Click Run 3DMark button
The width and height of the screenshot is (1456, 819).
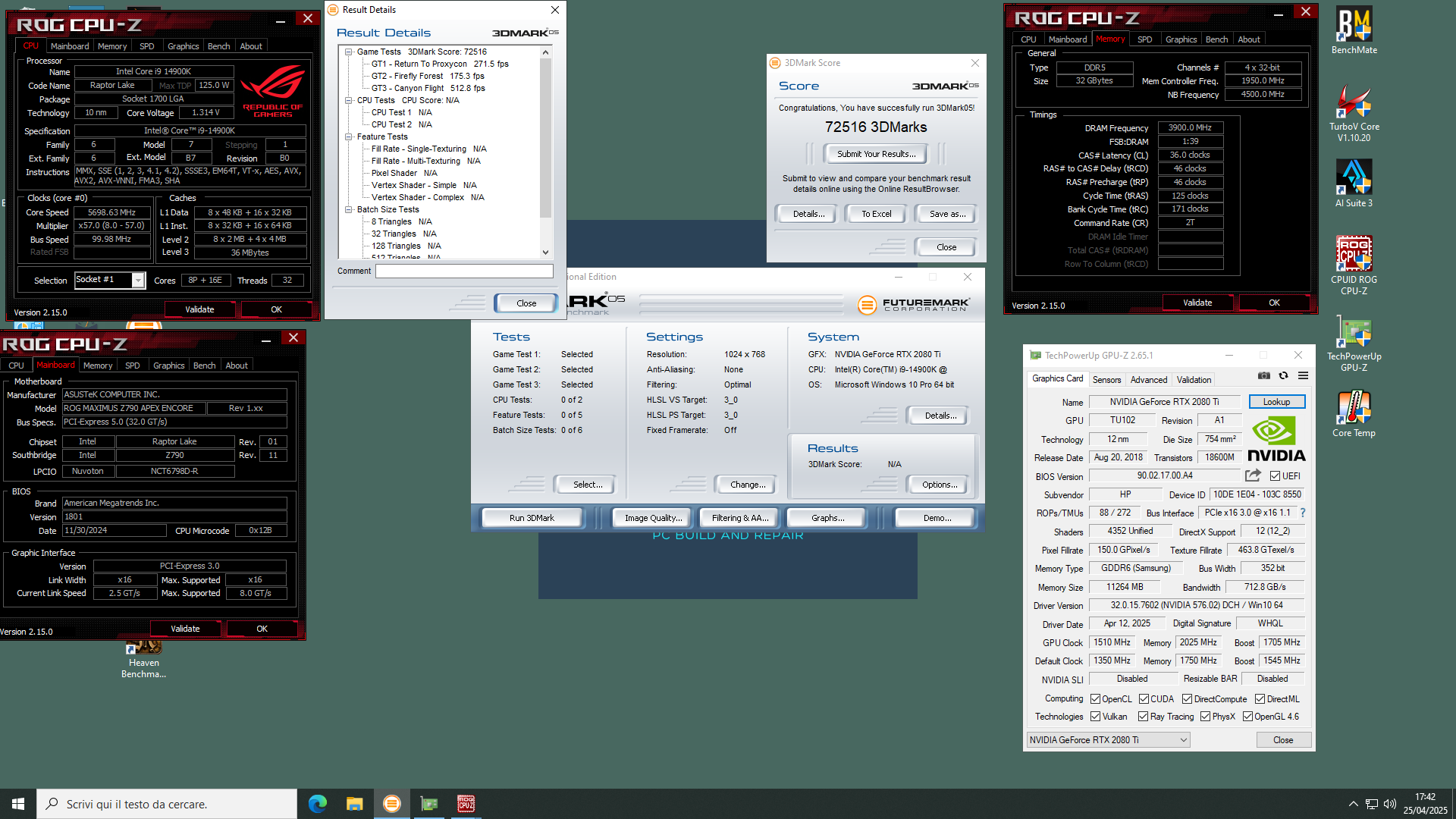pos(532,518)
